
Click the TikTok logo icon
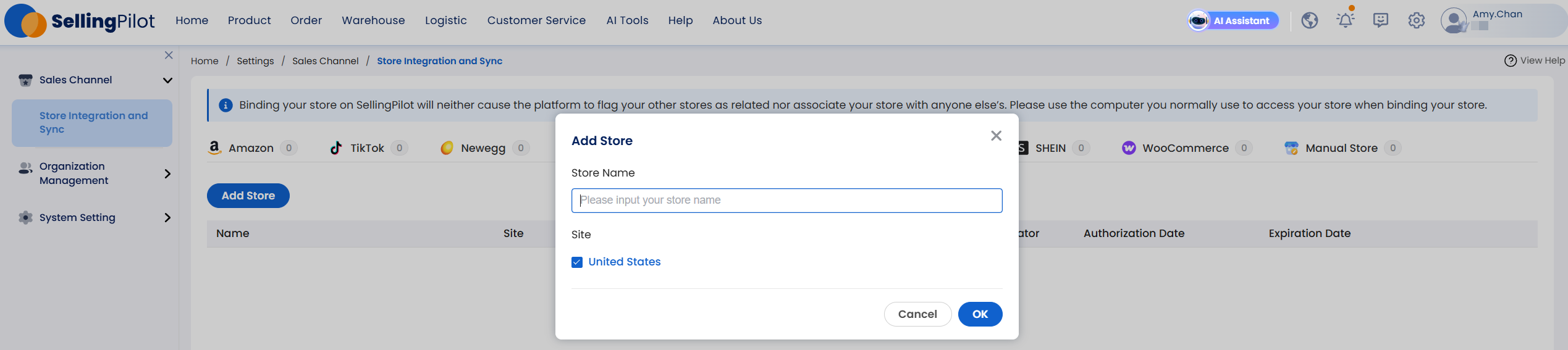[x=336, y=148]
